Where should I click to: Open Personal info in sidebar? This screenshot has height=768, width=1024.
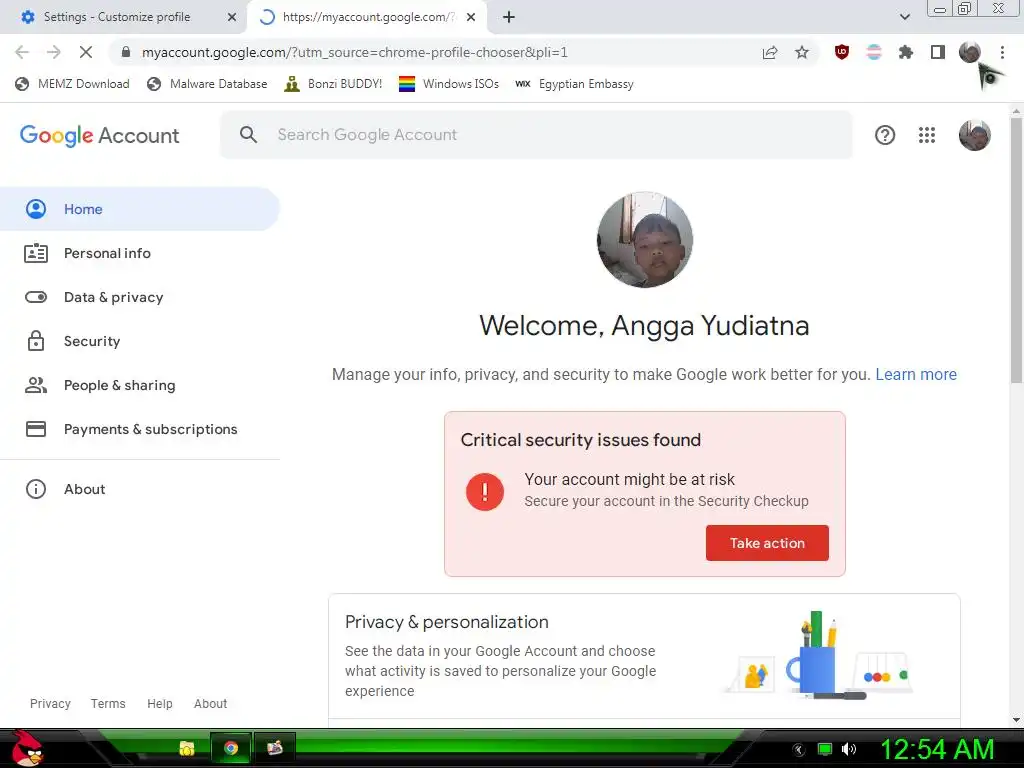[x=139, y=253]
